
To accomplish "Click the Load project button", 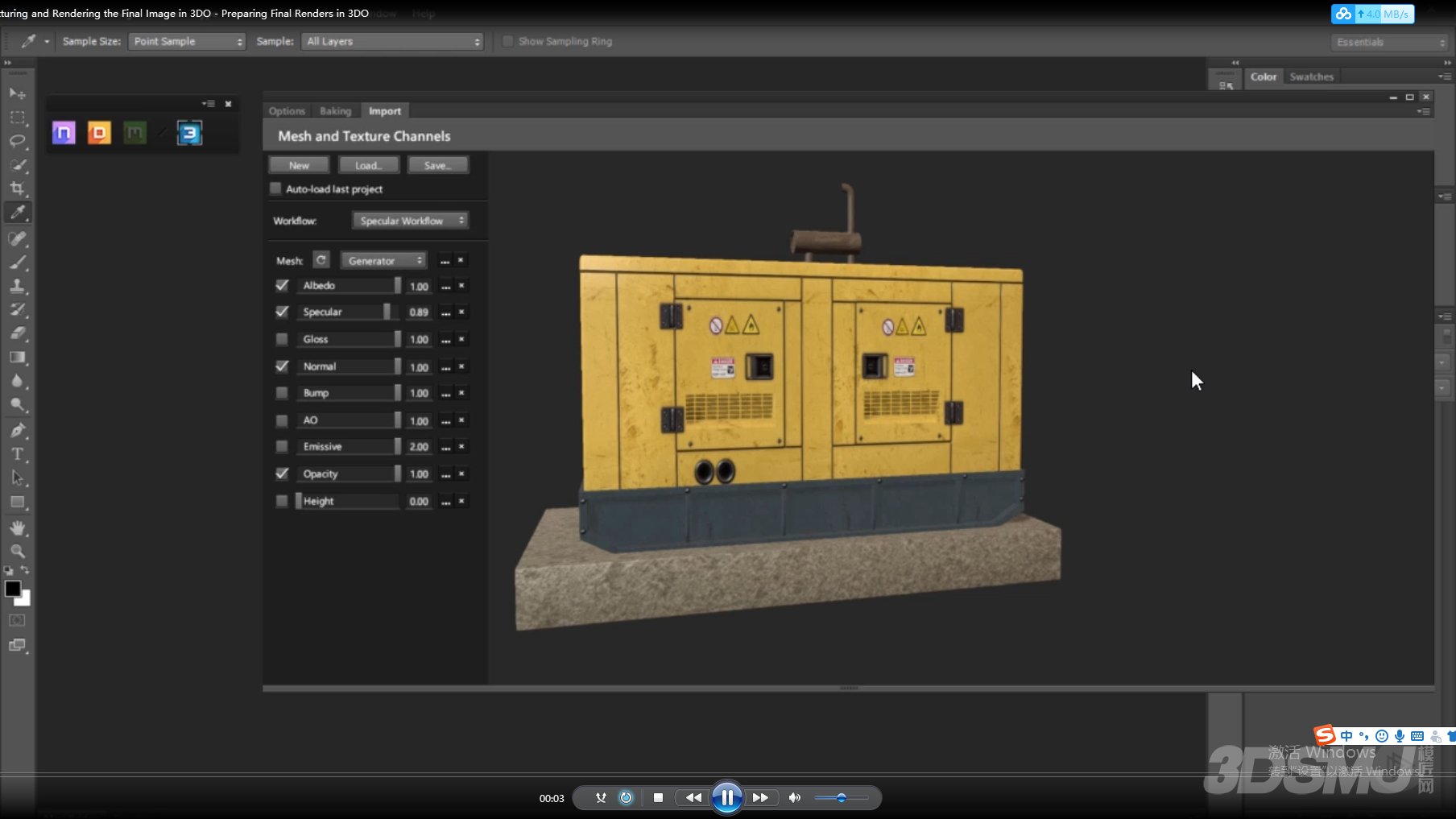I will pos(368,165).
